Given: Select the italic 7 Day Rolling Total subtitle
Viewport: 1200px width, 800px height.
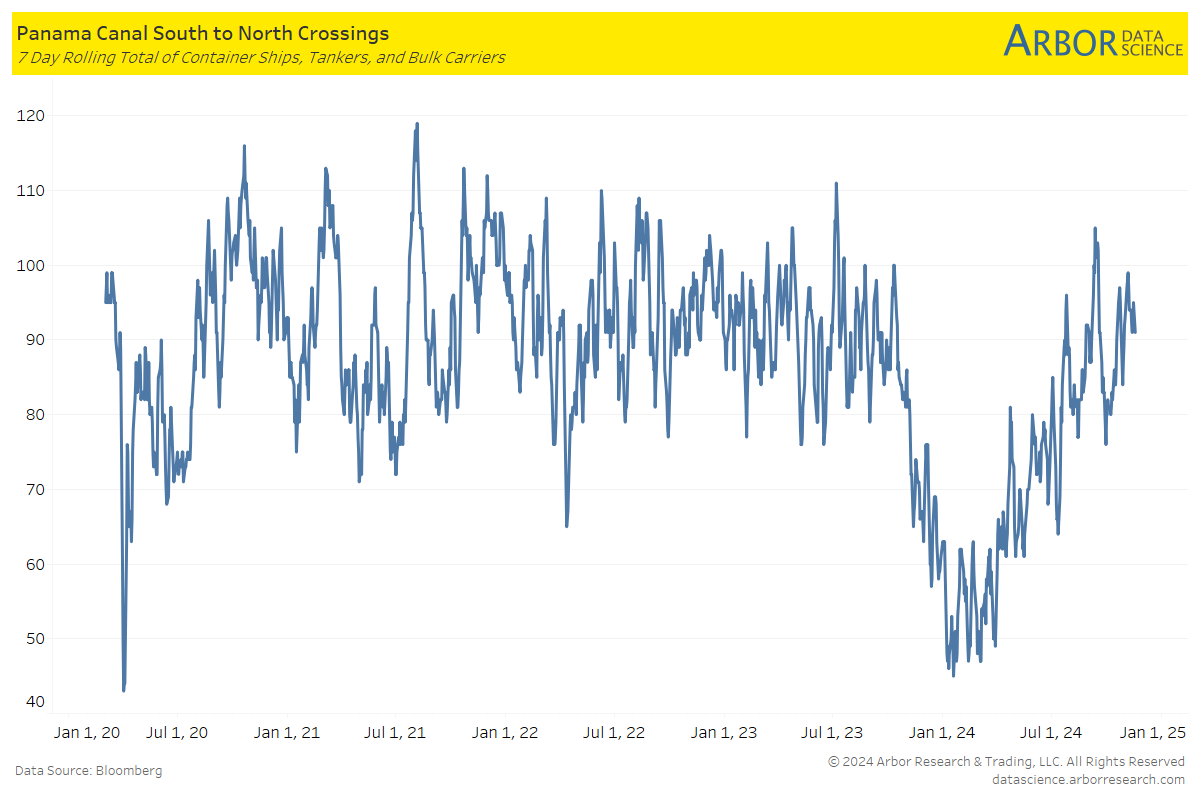Looking at the screenshot, I should [x=260, y=58].
